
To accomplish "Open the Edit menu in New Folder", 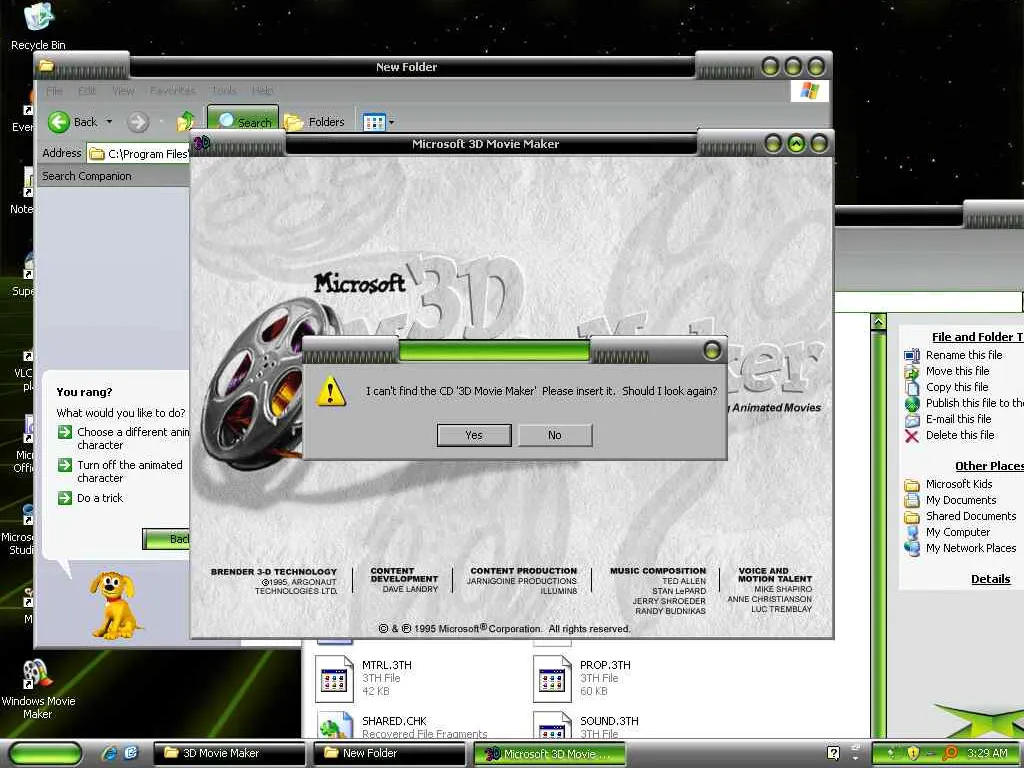I will [x=87, y=91].
